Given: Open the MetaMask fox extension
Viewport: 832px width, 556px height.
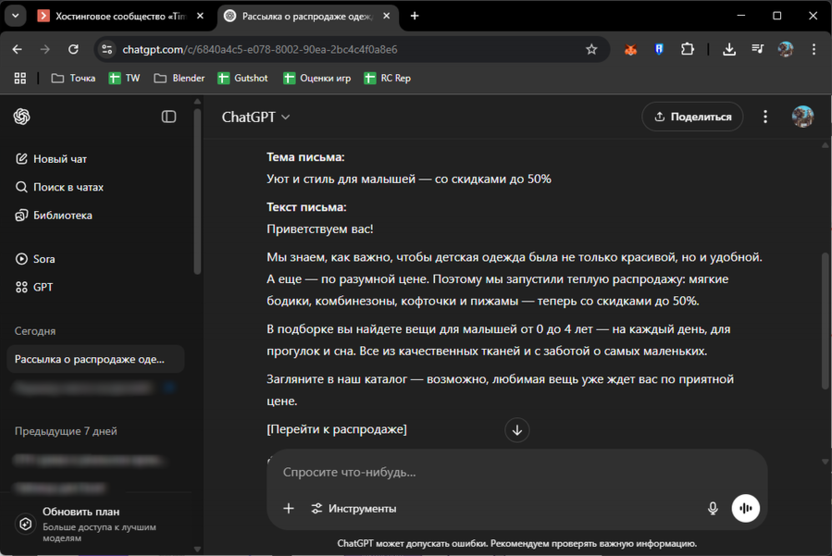Looking at the screenshot, I should pos(630,49).
